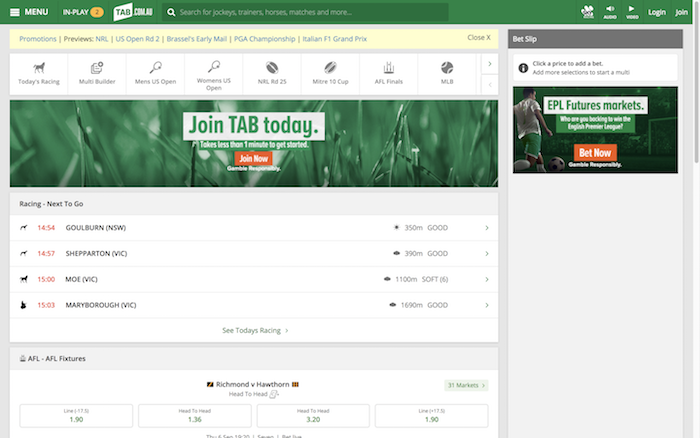Open the Video play icon
Screen dimensions: 700x438
632,12
